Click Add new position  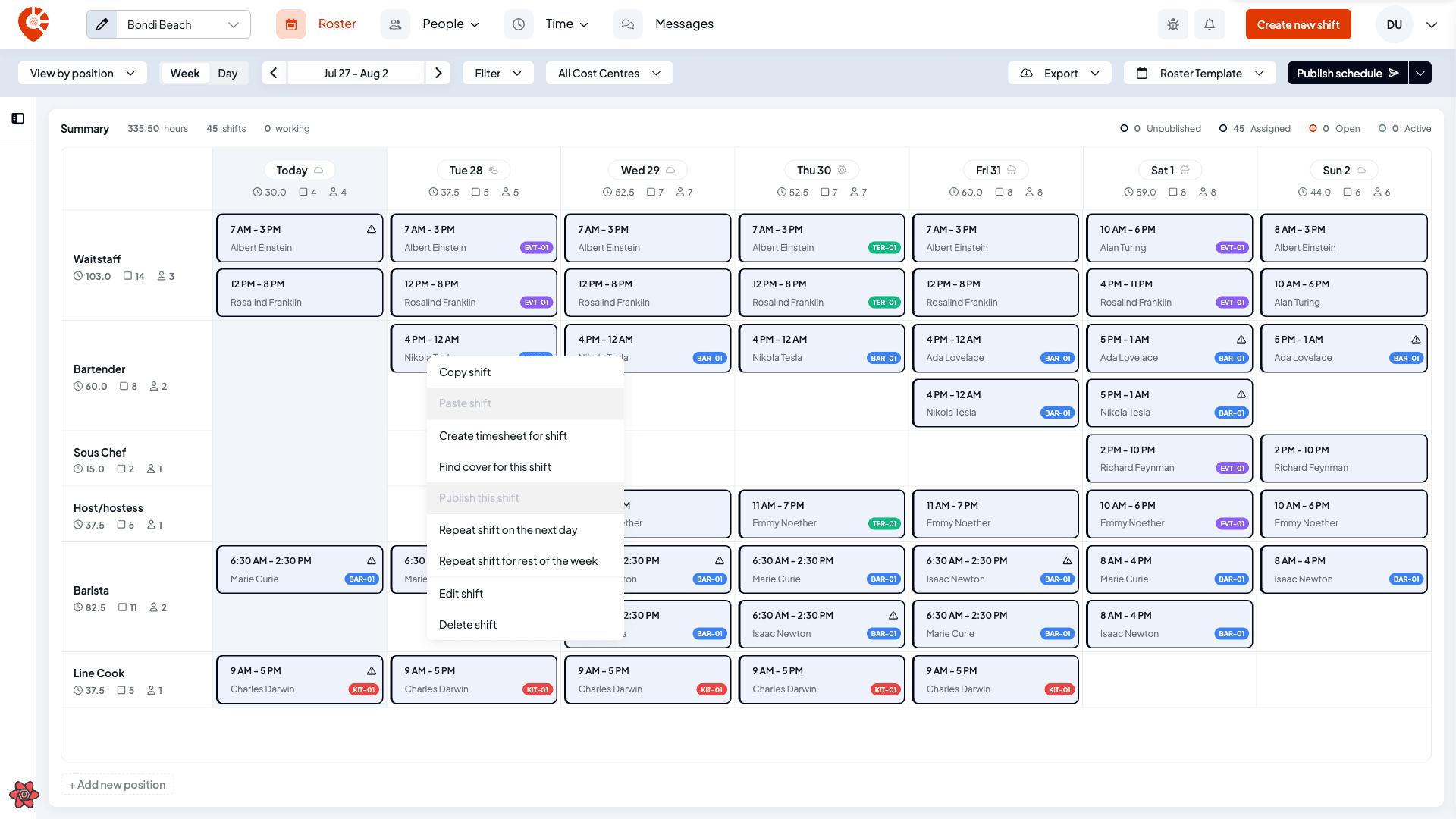coord(118,784)
